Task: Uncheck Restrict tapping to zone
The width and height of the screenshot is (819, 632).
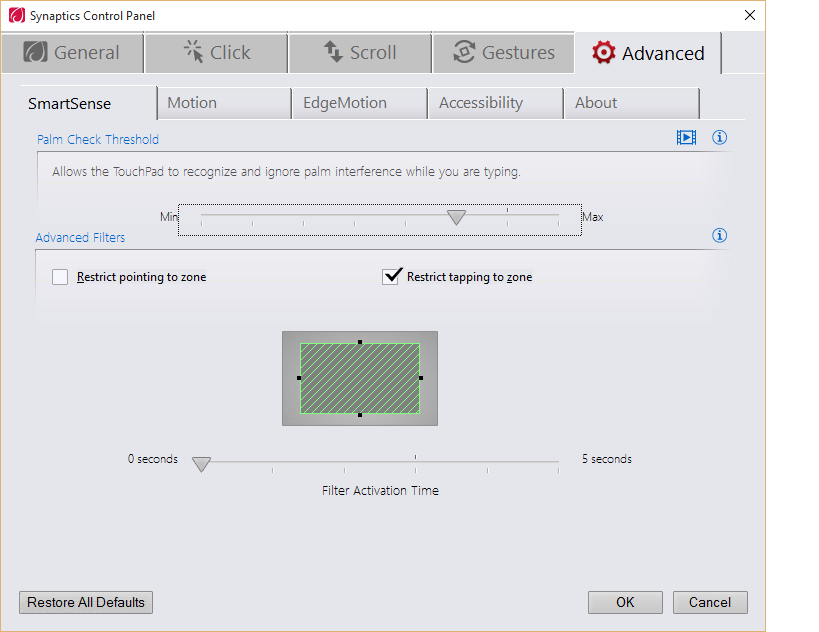Action: [x=391, y=277]
